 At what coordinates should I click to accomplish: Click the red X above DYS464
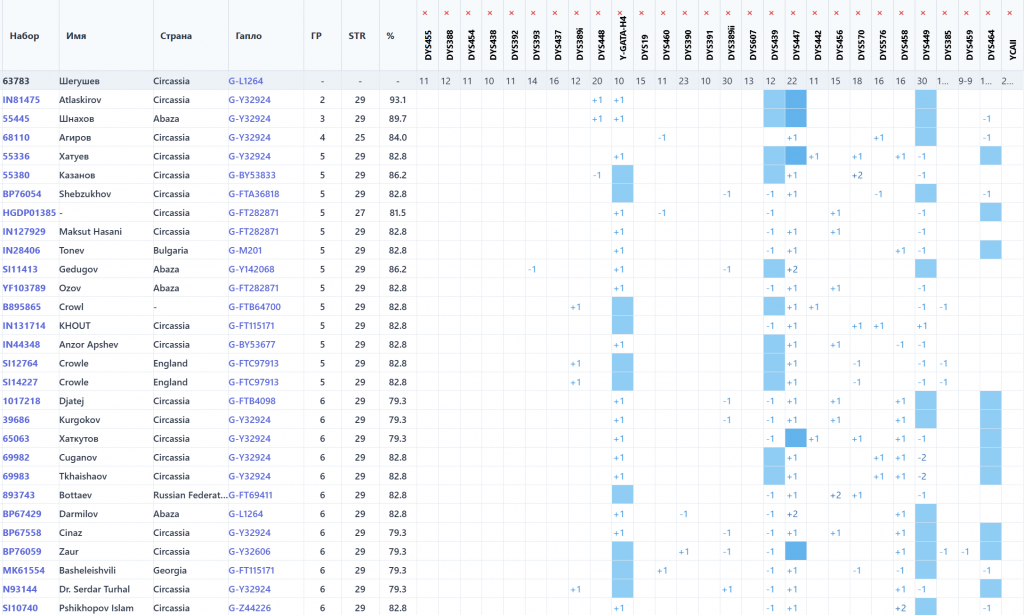tap(989, 13)
